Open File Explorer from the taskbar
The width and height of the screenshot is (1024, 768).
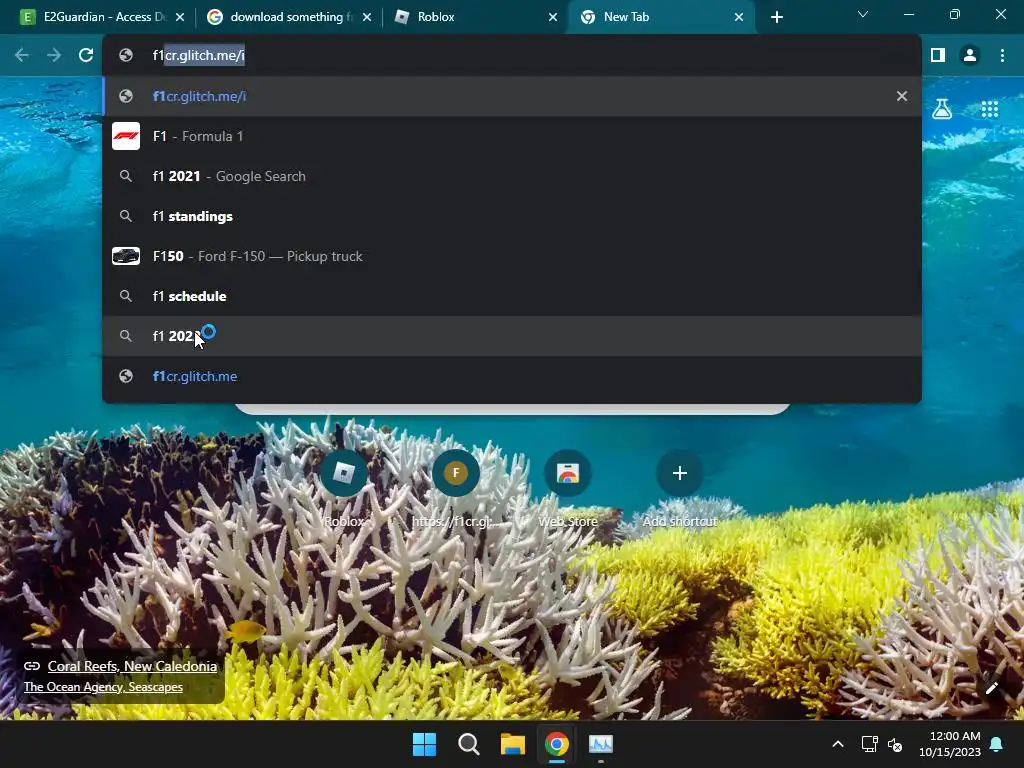pyautogui.click(x=513, y=744)
